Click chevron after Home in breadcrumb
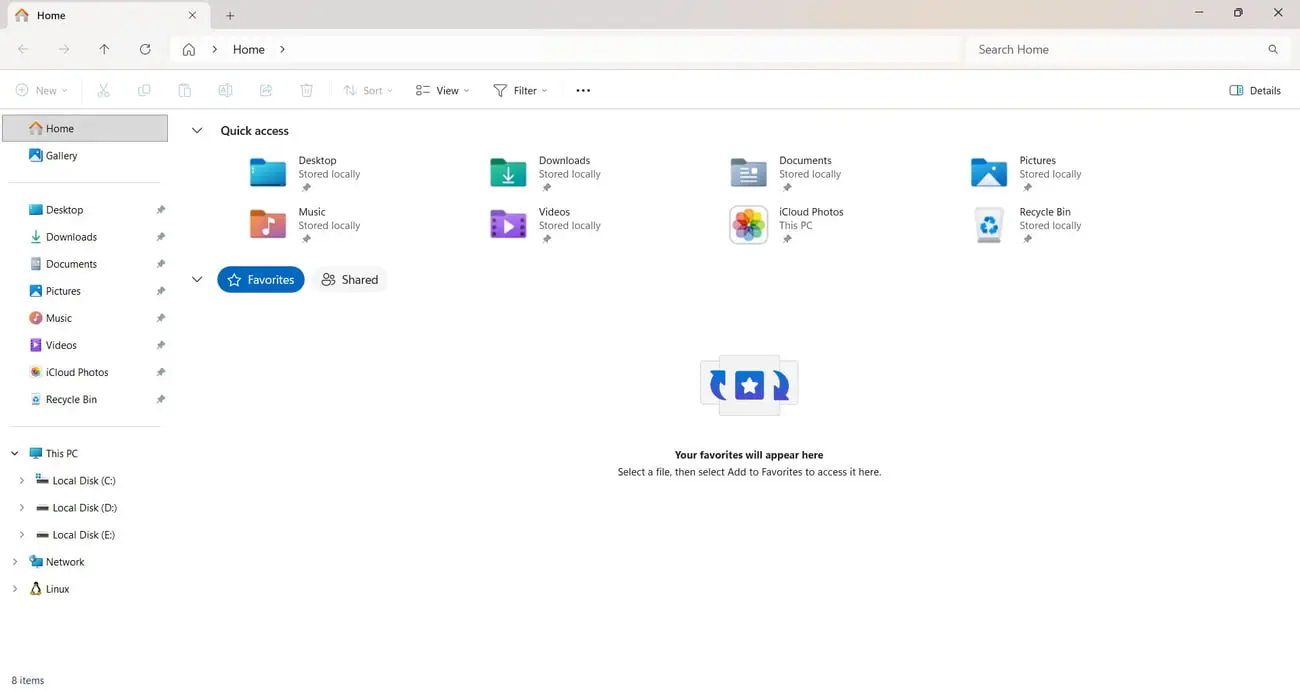The image size is (1300, 691). point(282,49)
